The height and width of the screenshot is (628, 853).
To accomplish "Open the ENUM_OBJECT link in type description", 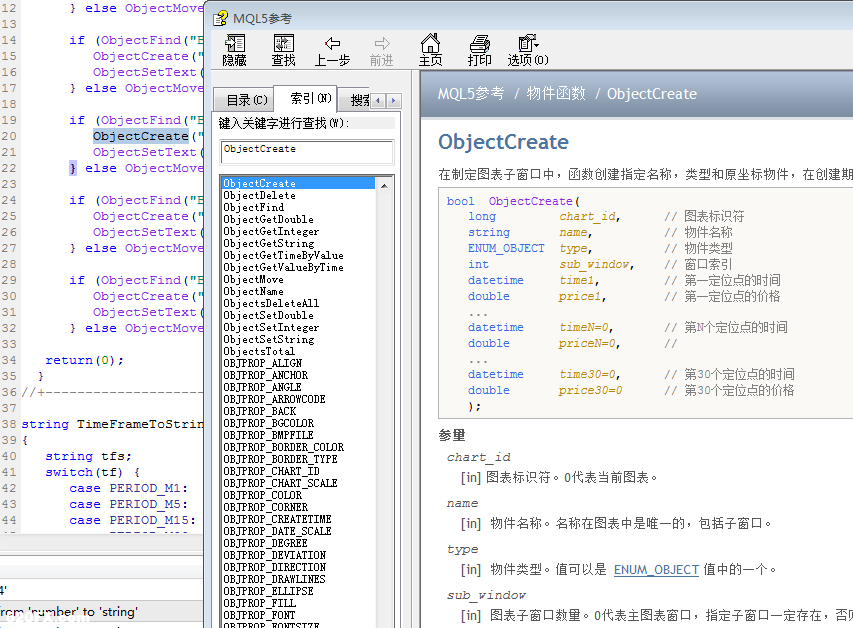I will pyautogui.click(x=656, y=570).
